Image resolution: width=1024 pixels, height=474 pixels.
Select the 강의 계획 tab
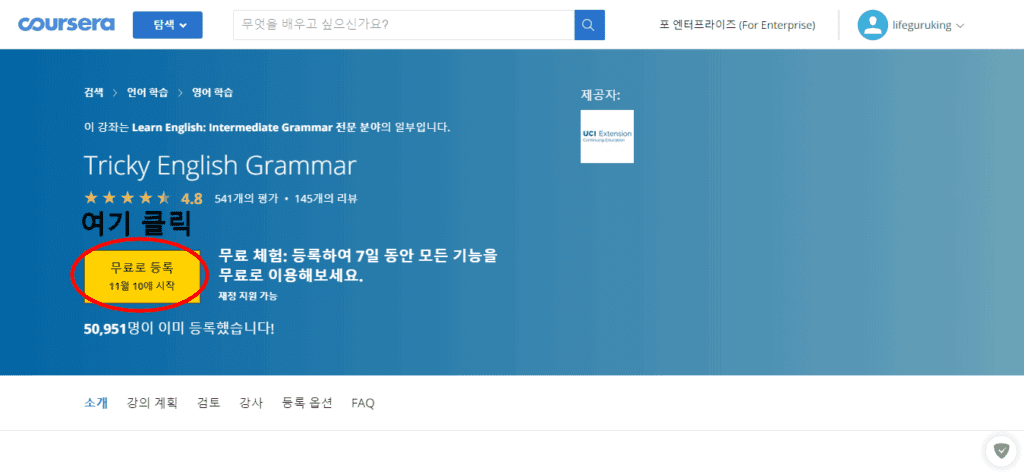(x=152, y=403)
